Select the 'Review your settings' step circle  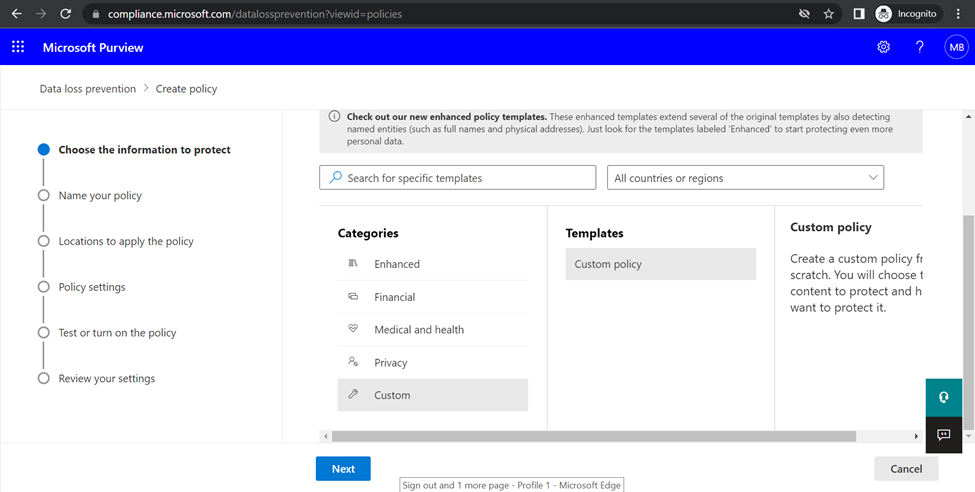coord(44,378)
